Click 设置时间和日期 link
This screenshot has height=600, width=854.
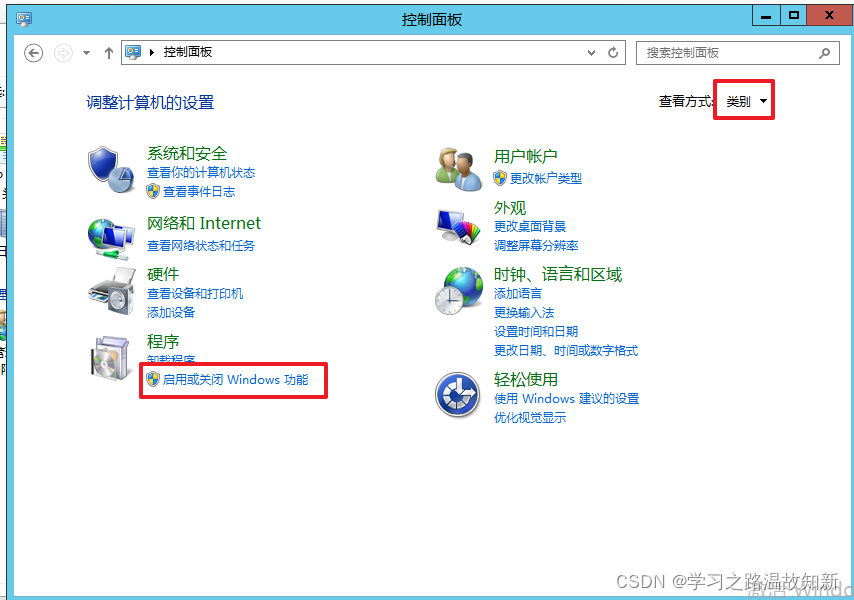click(x=536, y=332)
